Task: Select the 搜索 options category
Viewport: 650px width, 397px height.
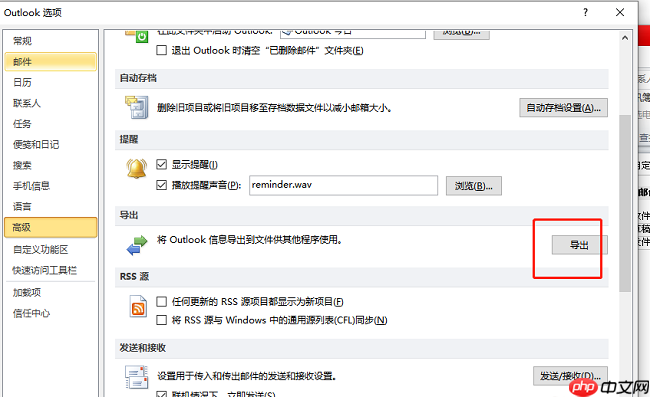Action: click(x=22, y=165)
